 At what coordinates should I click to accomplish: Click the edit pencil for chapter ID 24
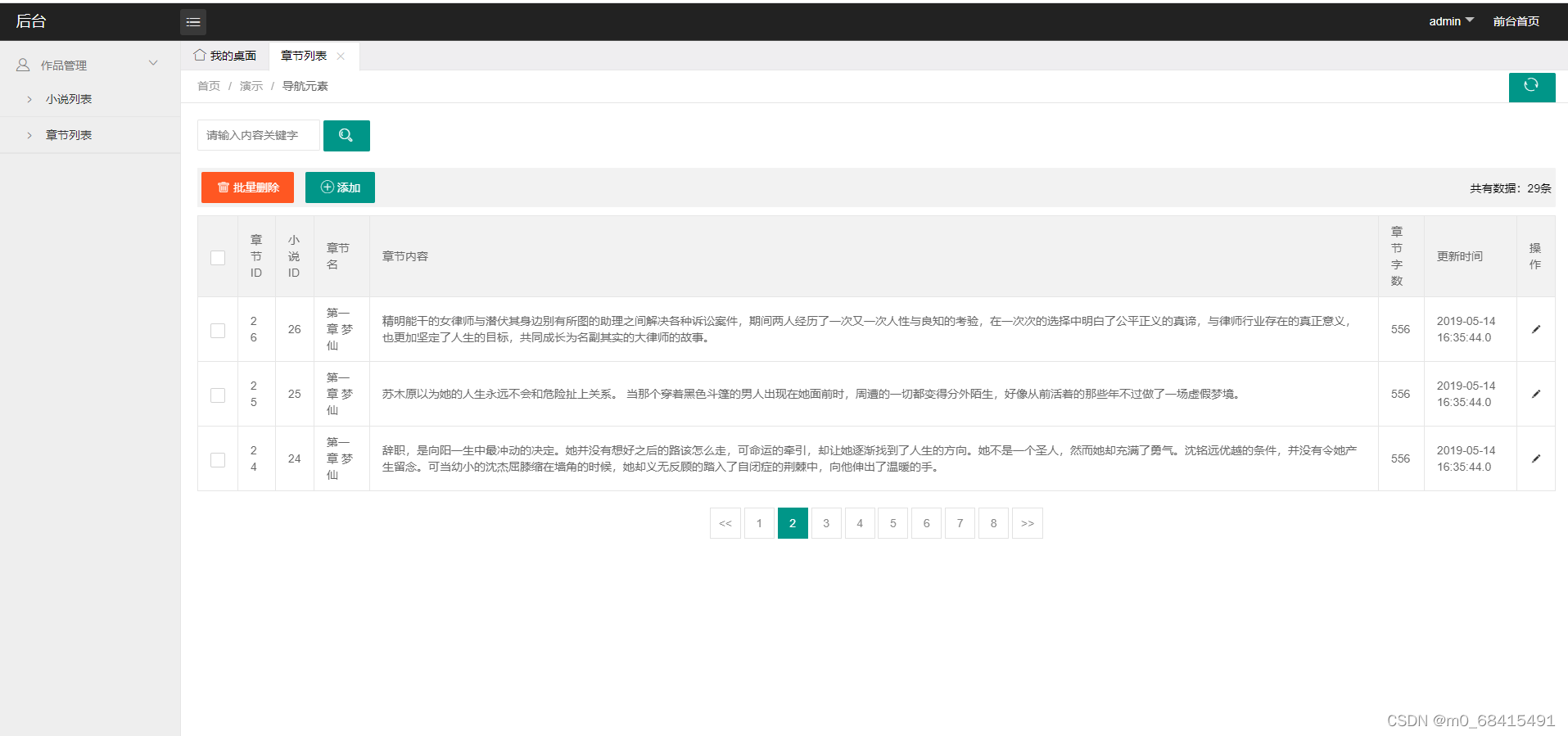click(x=1536, y=458)
